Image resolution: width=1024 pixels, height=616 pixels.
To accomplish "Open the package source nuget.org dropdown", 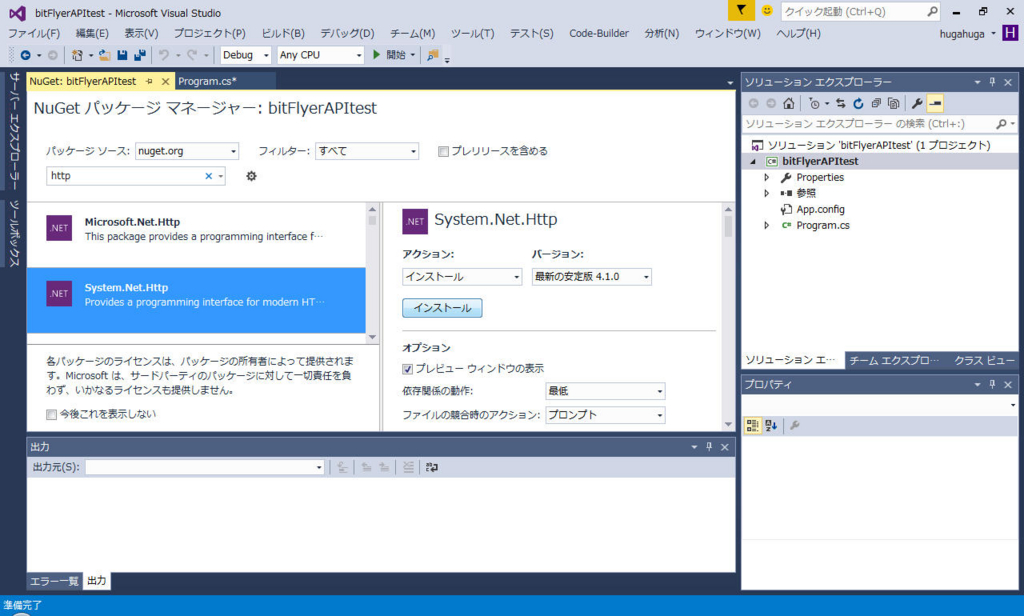I will pos(187,151).
